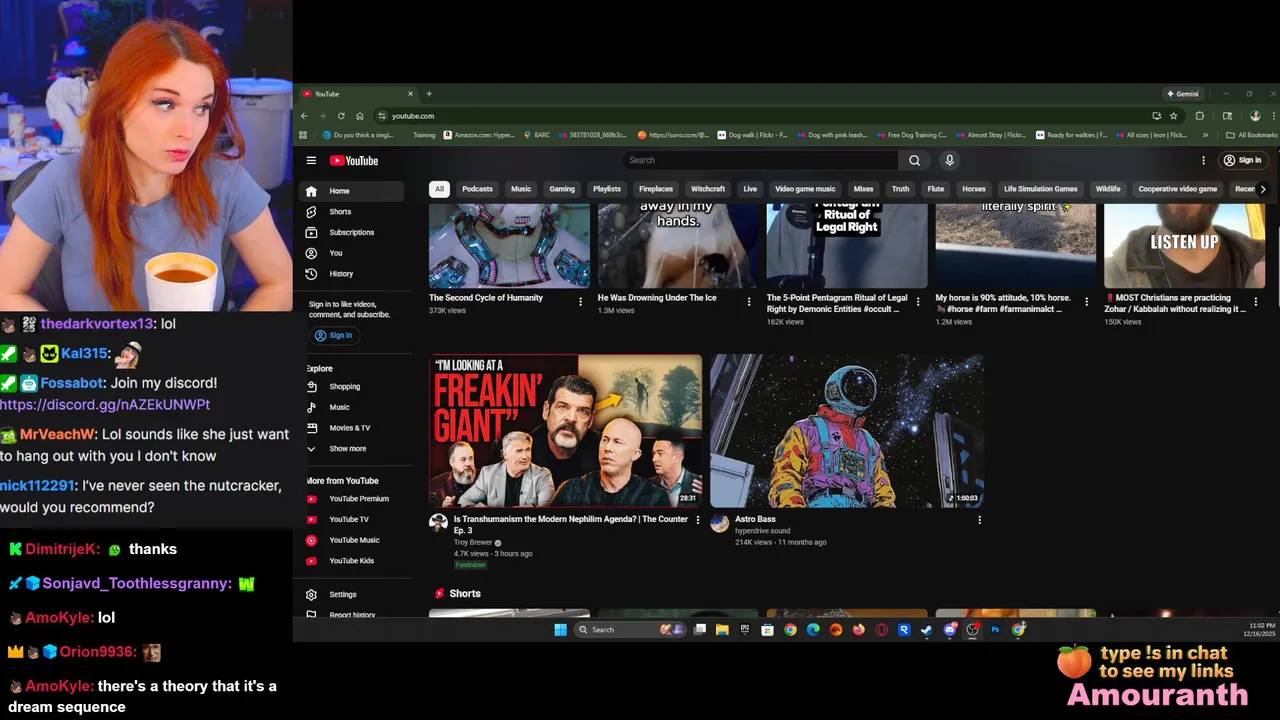
Task: Click Sign in button at top right
Action: click(1242, 160)
